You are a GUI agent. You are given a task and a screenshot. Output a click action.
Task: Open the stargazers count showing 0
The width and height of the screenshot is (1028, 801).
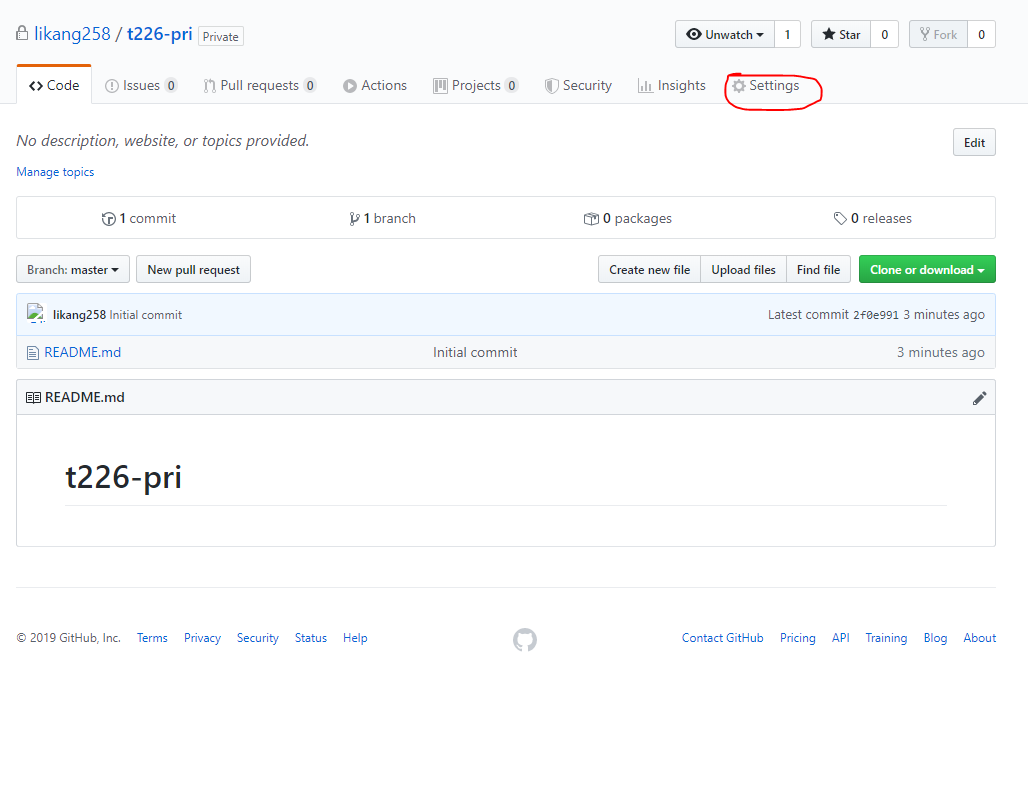coord(884,35)
